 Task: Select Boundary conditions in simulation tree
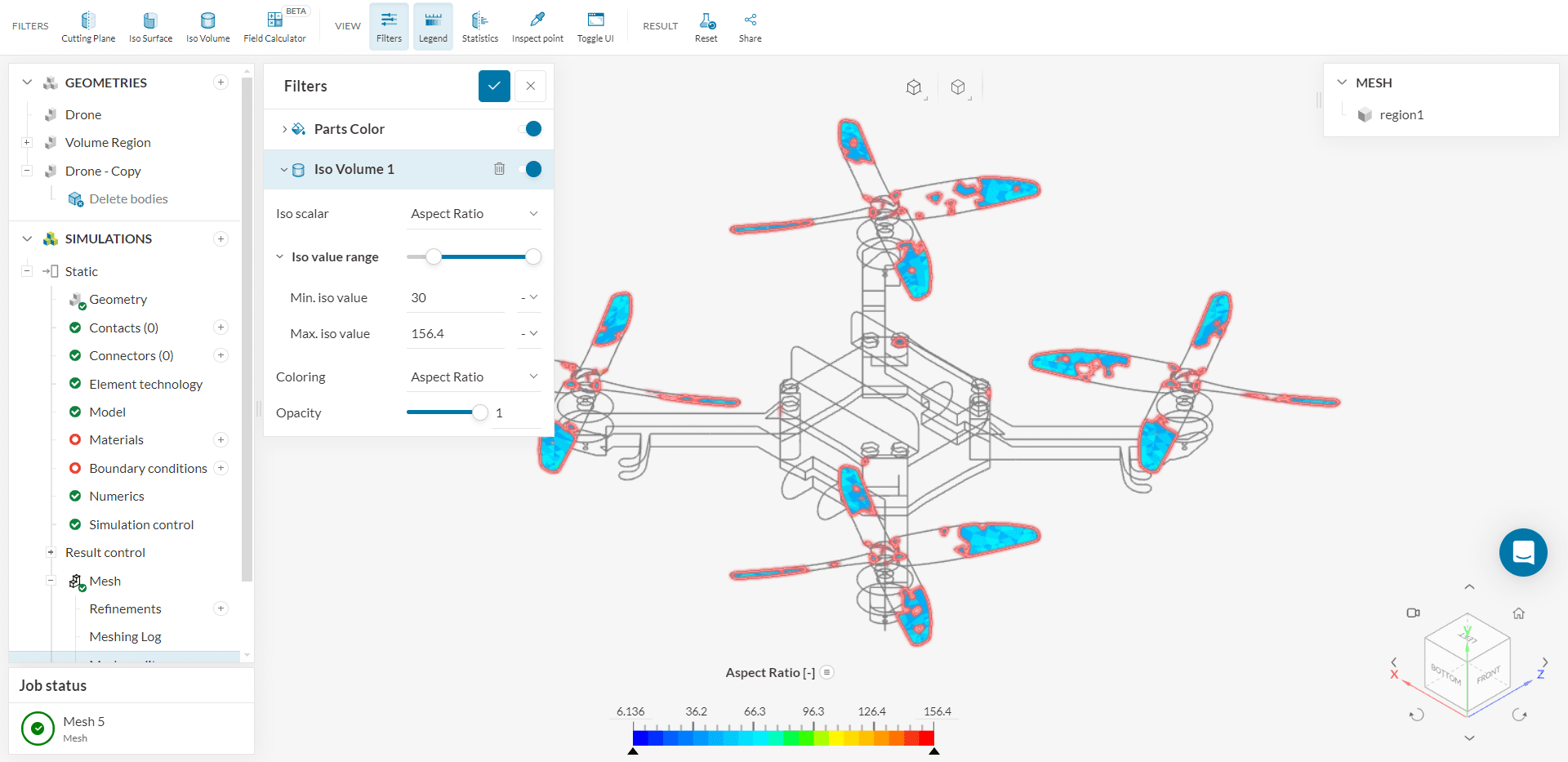pos(148,468)
